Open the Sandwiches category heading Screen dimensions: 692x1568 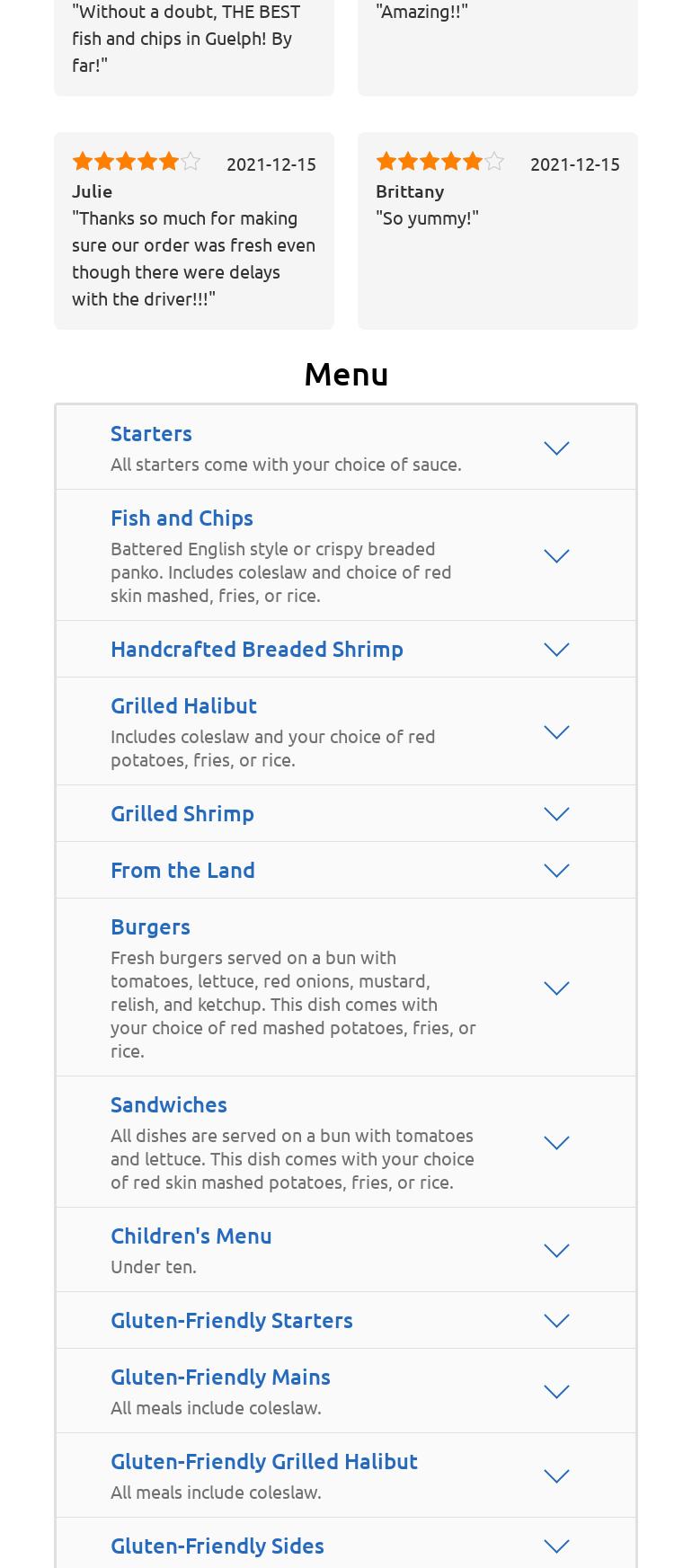(169, 1104)
